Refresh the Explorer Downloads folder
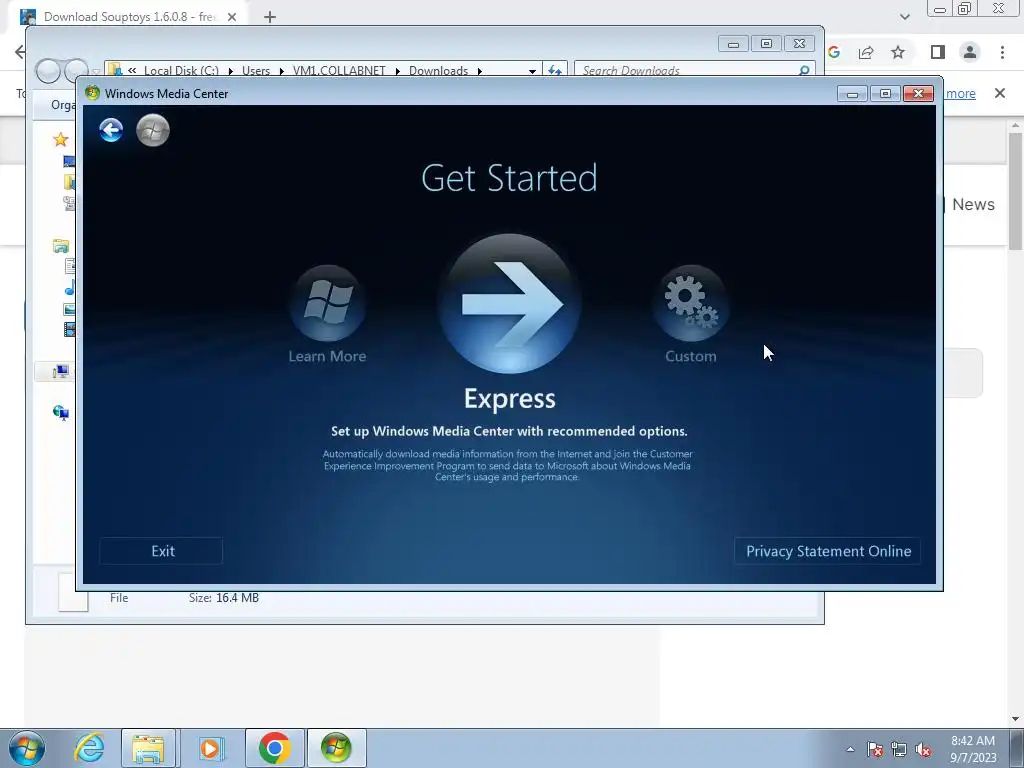Screen dimensions: 1024x768 [x=554, y=70]
